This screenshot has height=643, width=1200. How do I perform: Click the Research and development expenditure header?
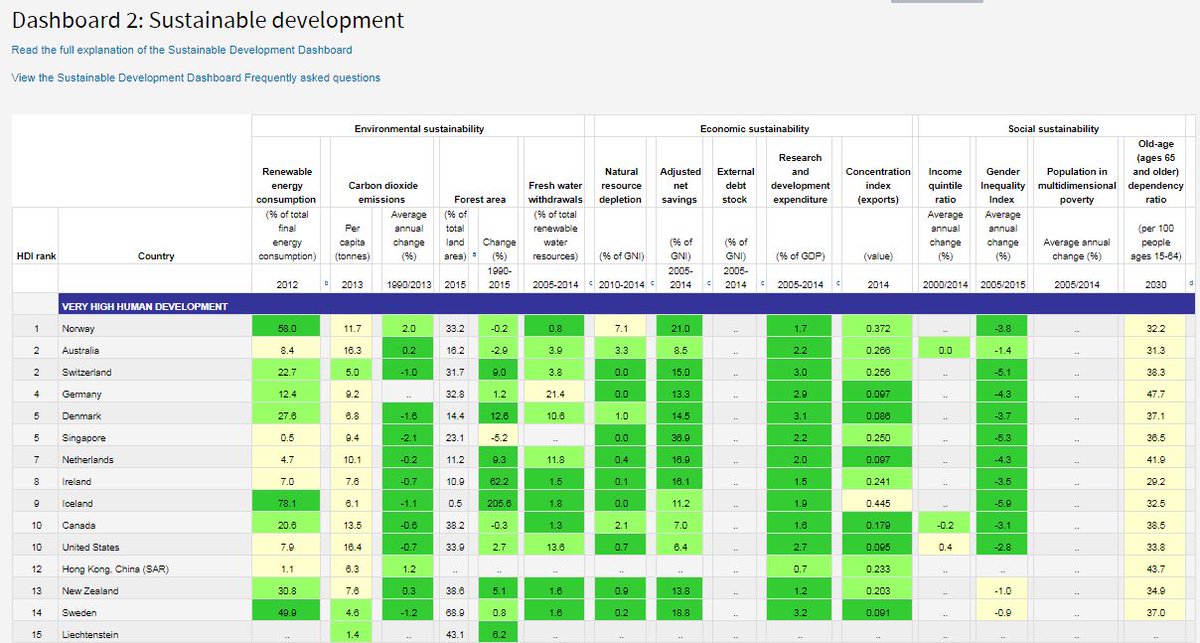(800, 179)
